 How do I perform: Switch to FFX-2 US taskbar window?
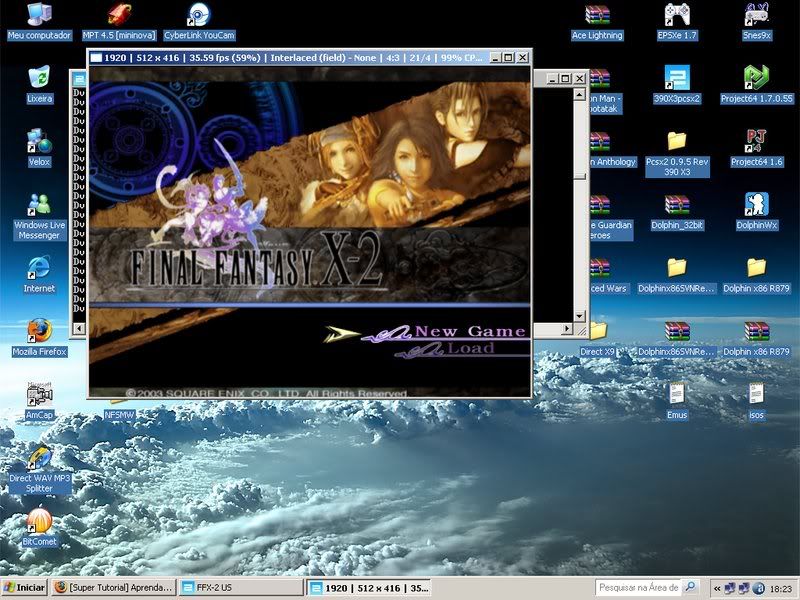[240, 588]
